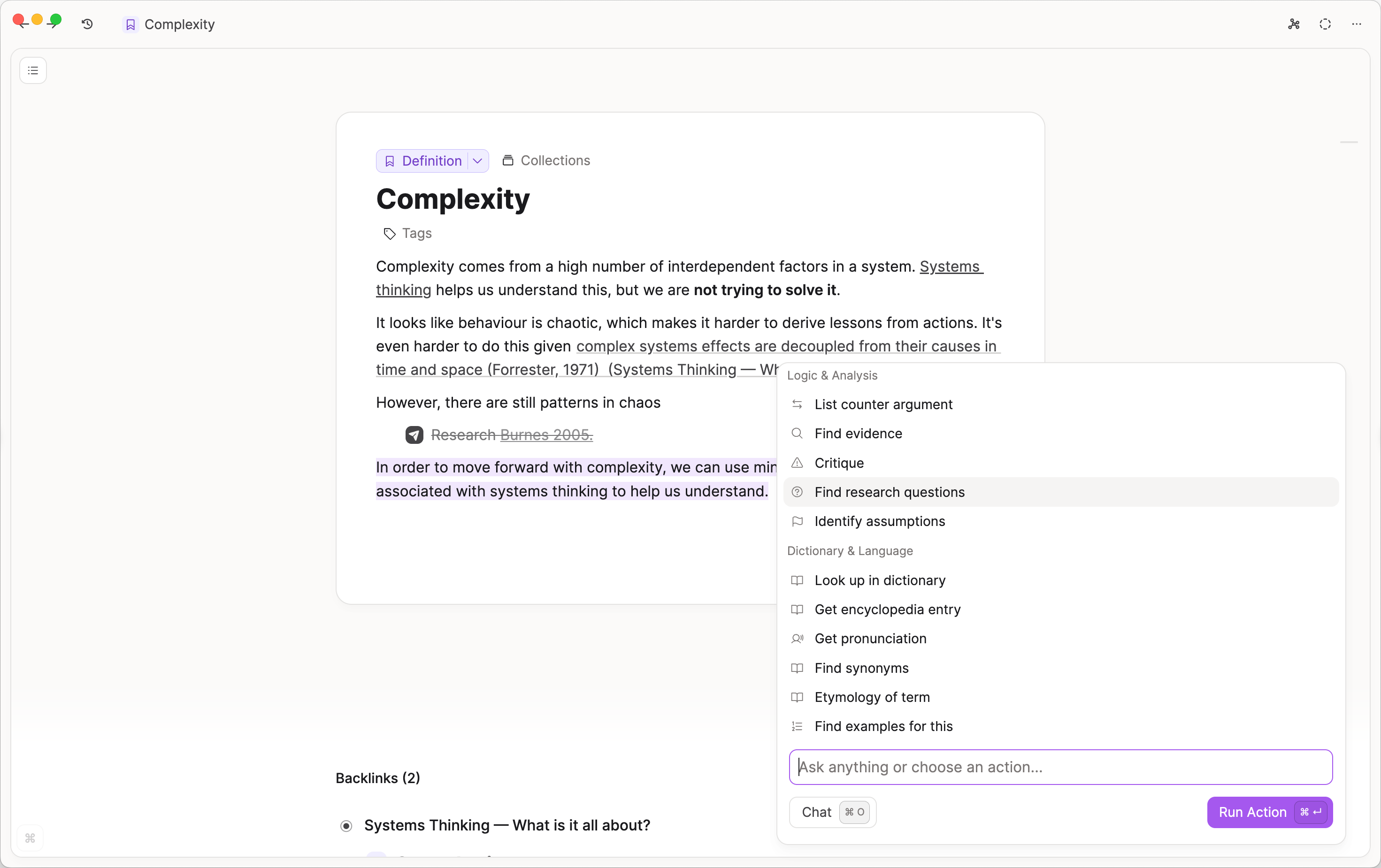Click the Chat button
Image resolution: width=1381 pixels, height=868 pixels.
832,812
